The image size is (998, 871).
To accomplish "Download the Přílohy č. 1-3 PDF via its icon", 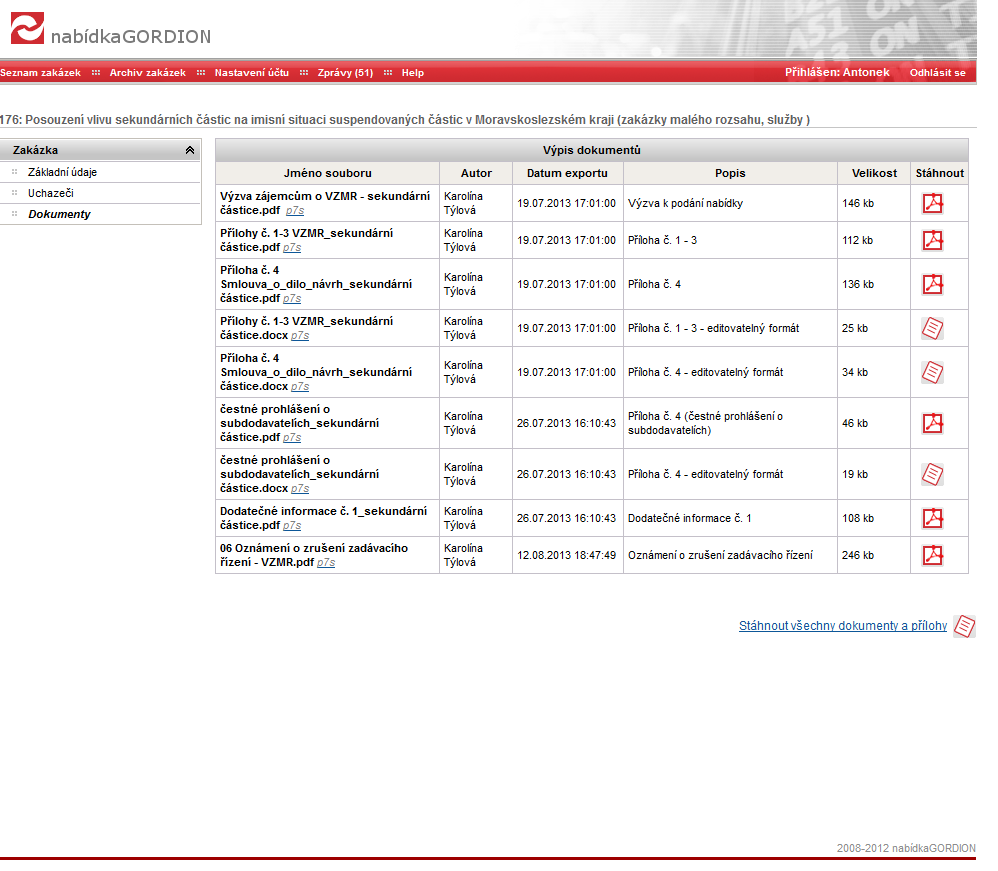I will click(x=932, y=240).
